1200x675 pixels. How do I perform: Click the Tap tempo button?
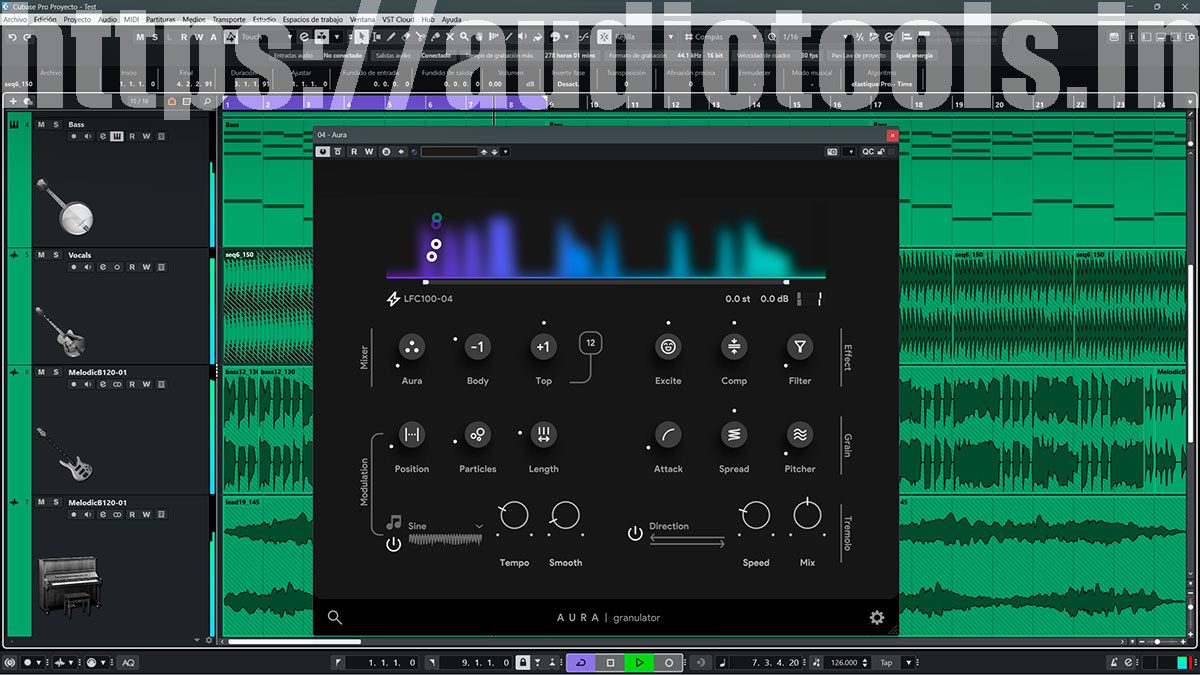pyautogui.click(x=887, y=662)
